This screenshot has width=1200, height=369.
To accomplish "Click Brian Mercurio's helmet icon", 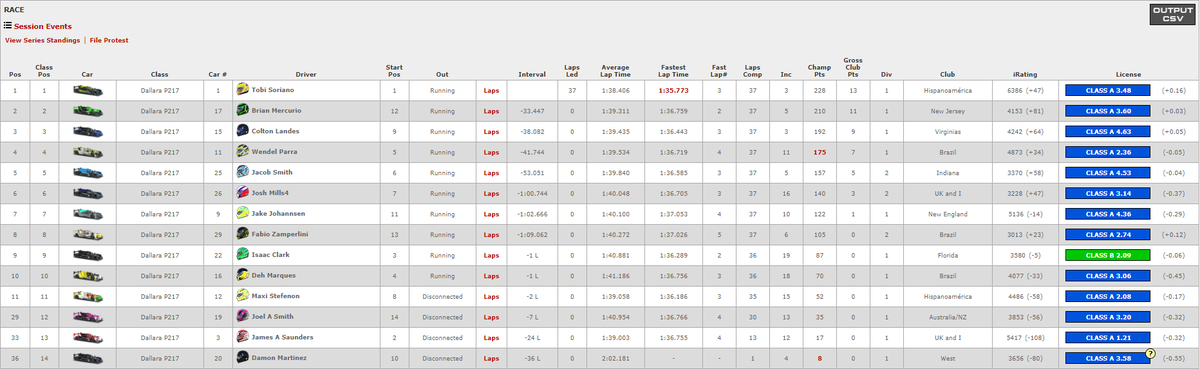I will coord(242,110).
